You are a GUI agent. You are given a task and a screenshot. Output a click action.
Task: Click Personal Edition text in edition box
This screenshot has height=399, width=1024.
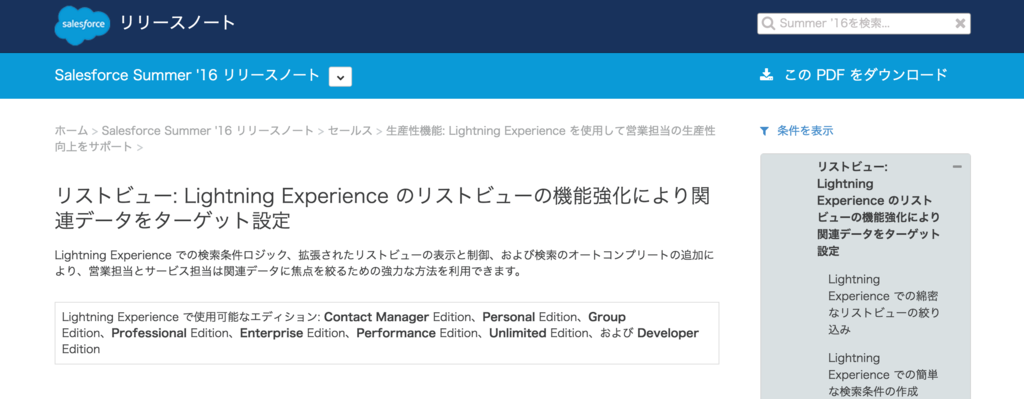529,317
